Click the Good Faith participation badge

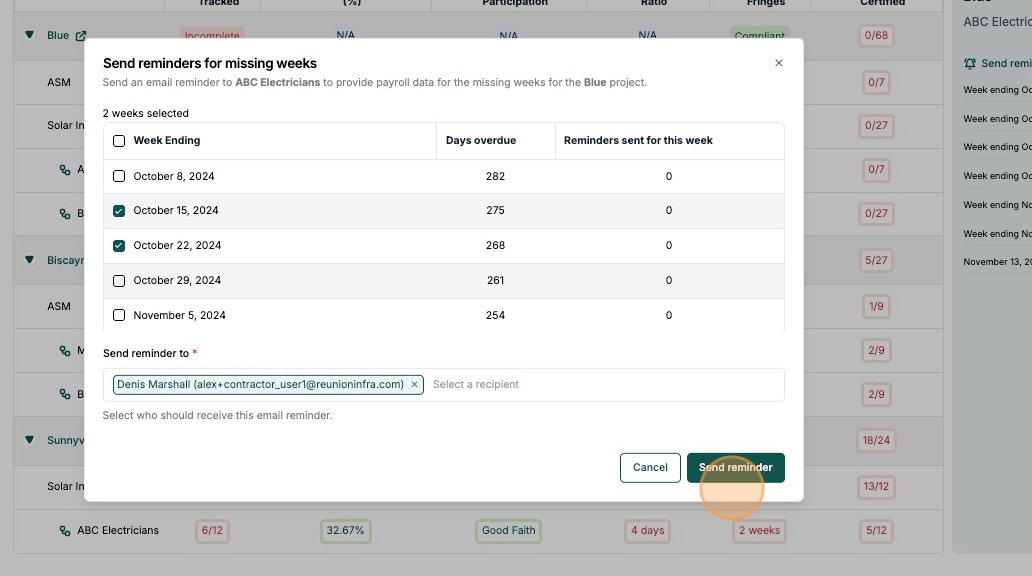(509, 530)
